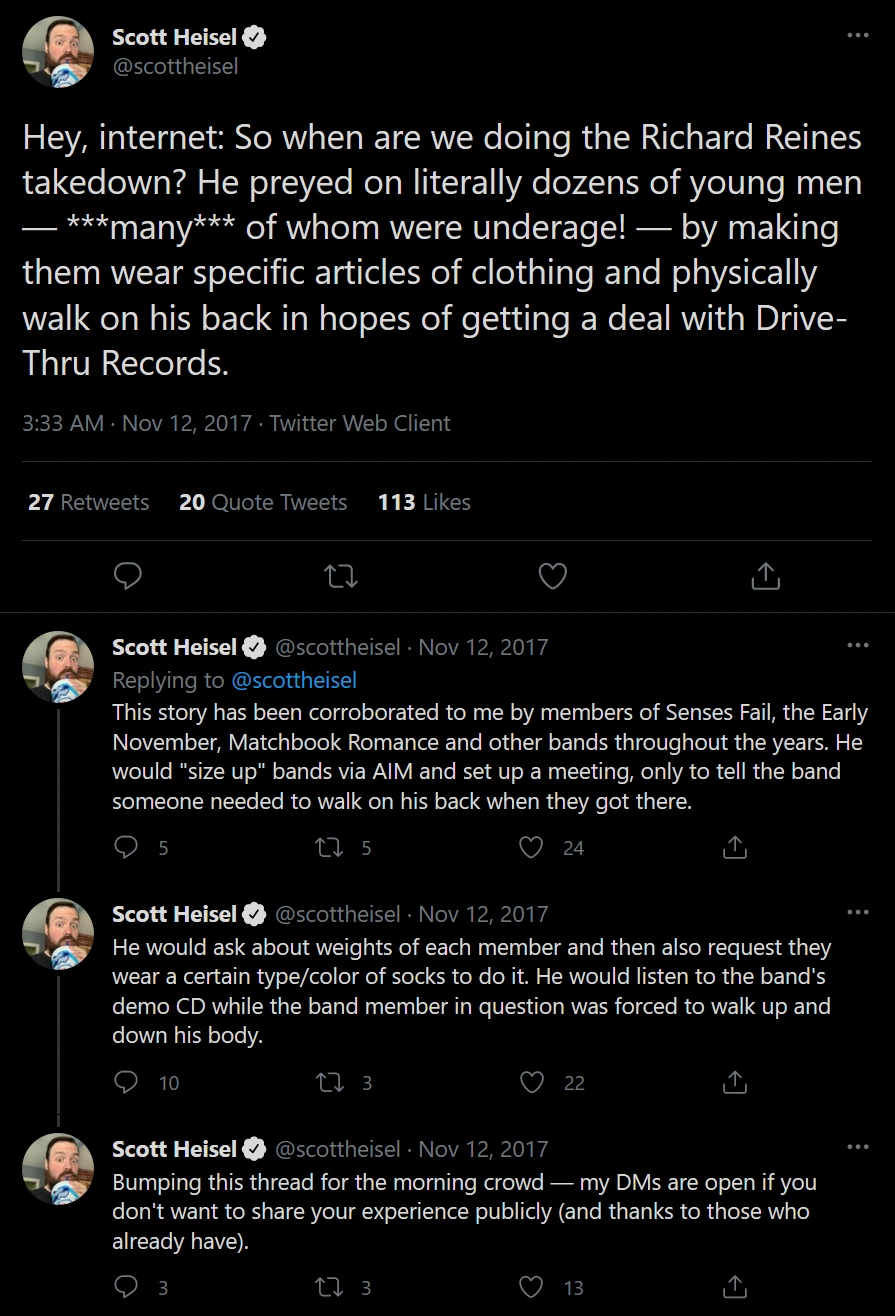895x1316 pixels.
Task: Reply to the morning crowd bump tweet
Action: click(126, 1288)
